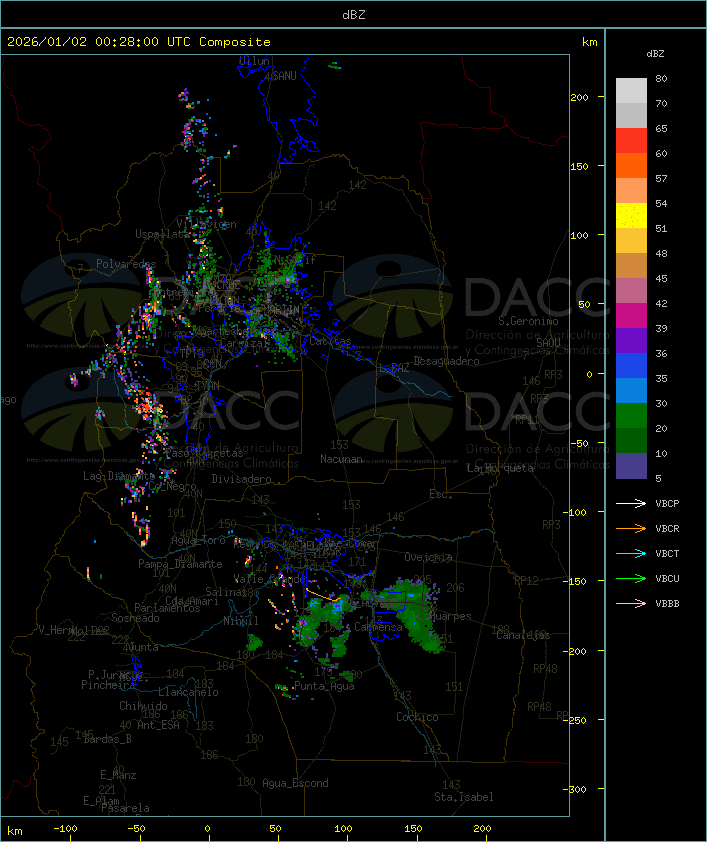Click the Uspallata map label

pos(162,234)
